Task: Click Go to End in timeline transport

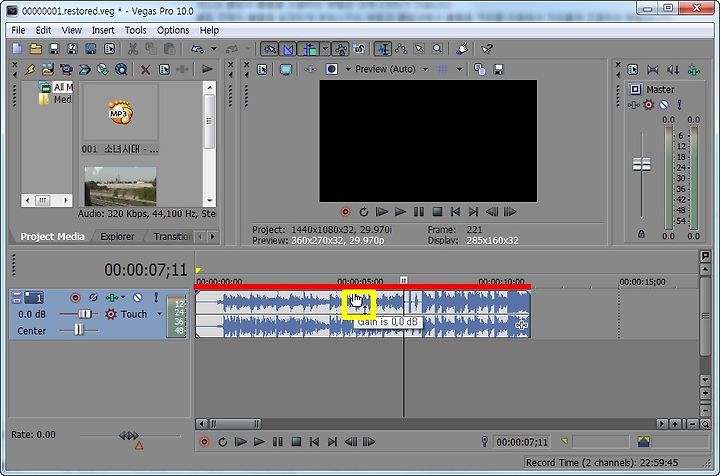Action: [332, 442]
